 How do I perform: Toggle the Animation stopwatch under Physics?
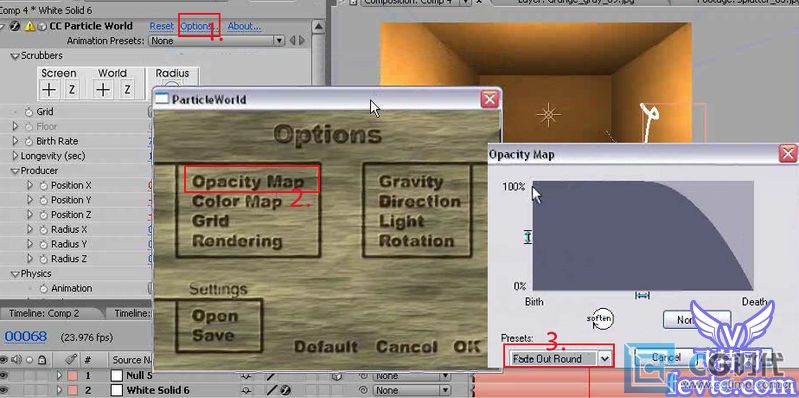43,288
